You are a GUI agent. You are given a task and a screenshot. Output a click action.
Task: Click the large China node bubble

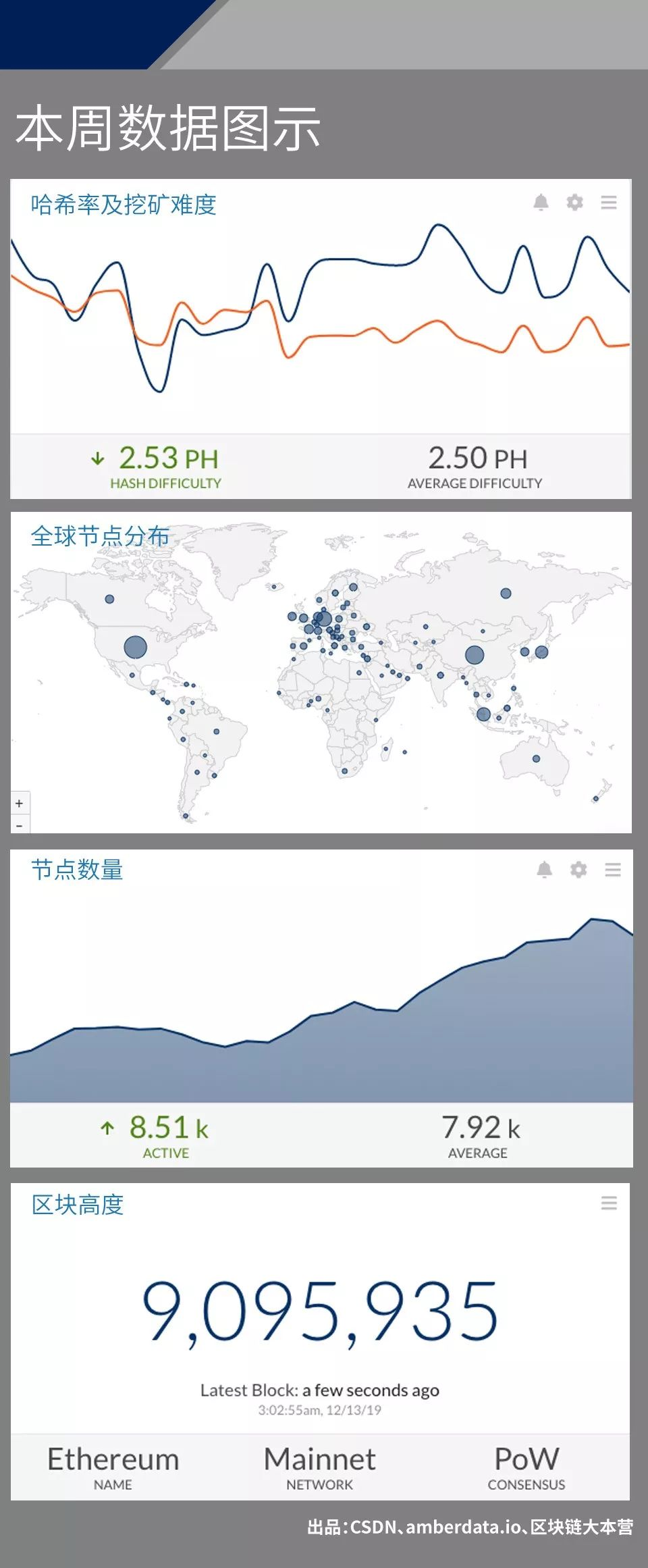coord(475,655)
